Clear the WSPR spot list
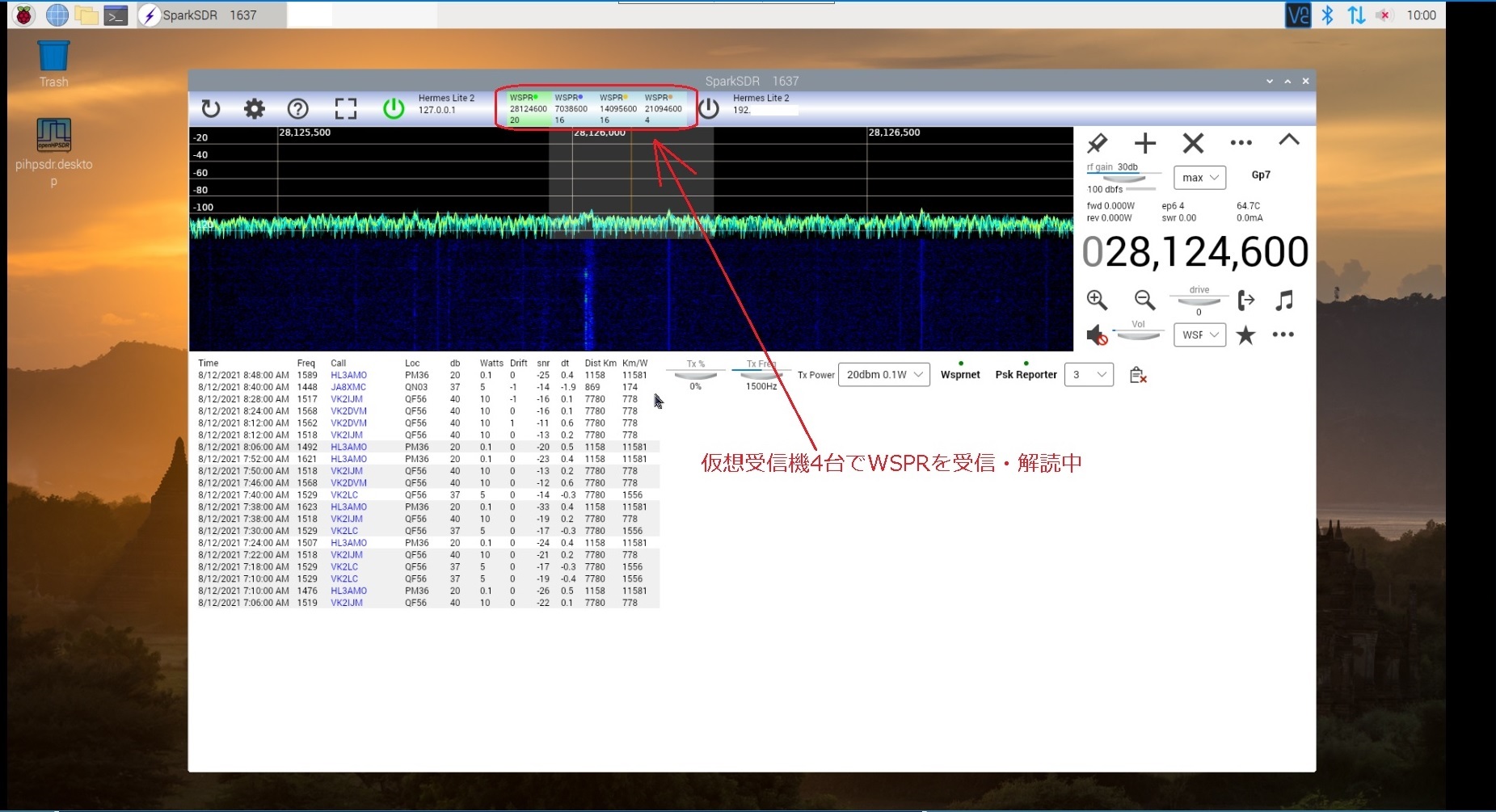The image size is (1496, 812). 1138,375
